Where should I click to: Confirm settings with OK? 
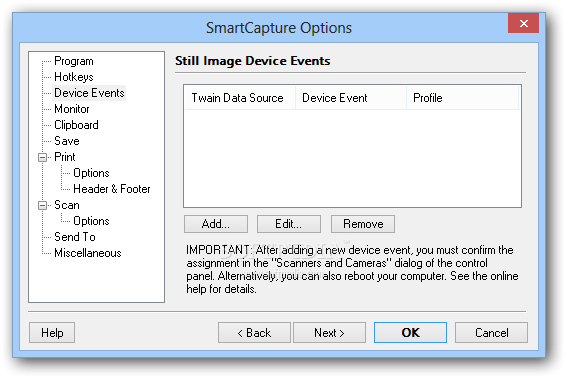[410, 333]
